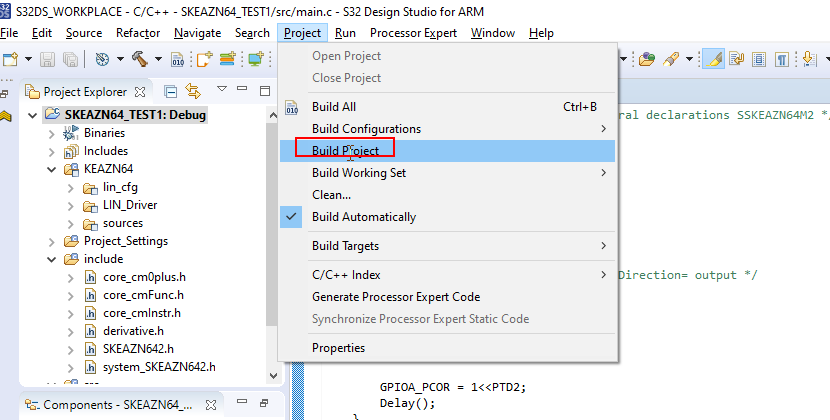Open the flashlight Search dropdown arrow
This screenshot has height=420, width=830.
click(689, 59)
